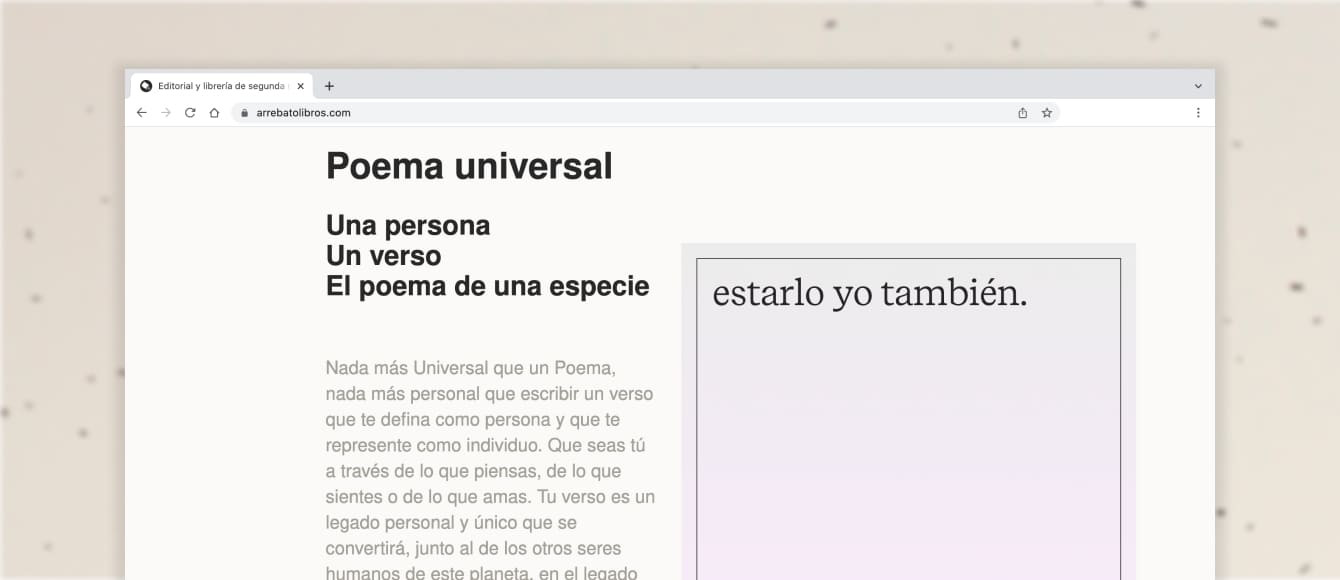Click the favicon on the Editorial tab

pos(146,86)
